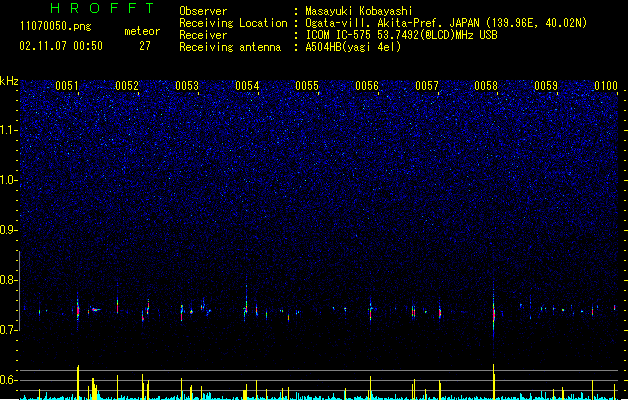Click the kHz axis unit label
Image resolution: width=629 pixels, height=400 pixels.
9,81
